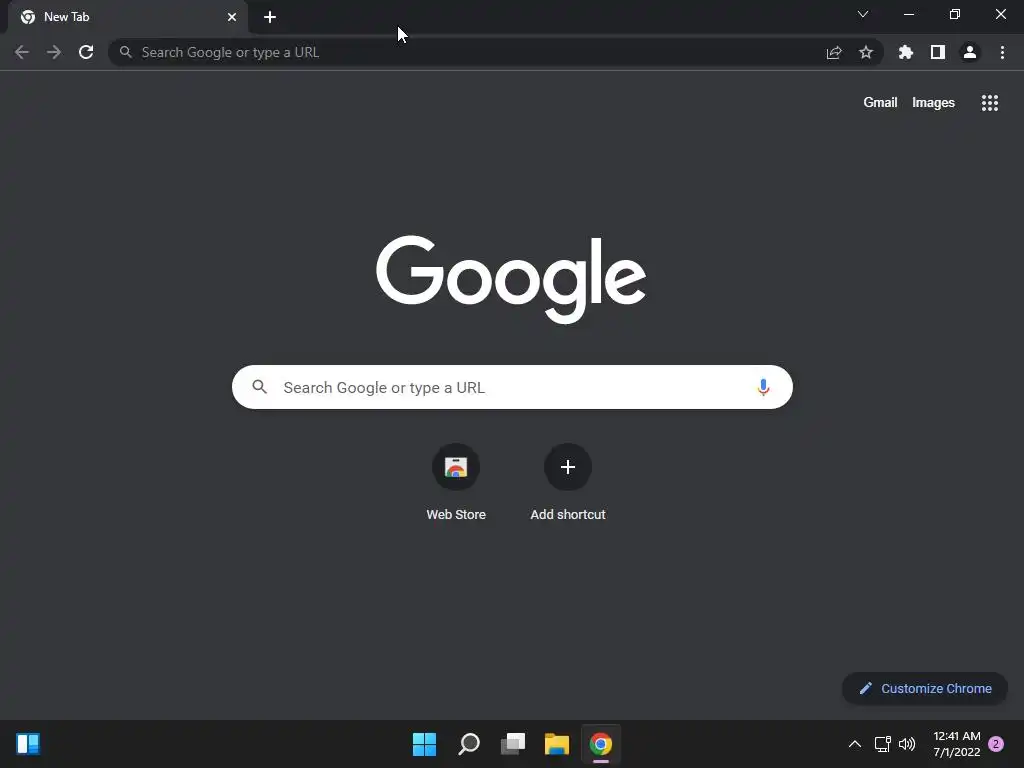Open Google apps grid
1024x768 pixels.
pos(990,103)
